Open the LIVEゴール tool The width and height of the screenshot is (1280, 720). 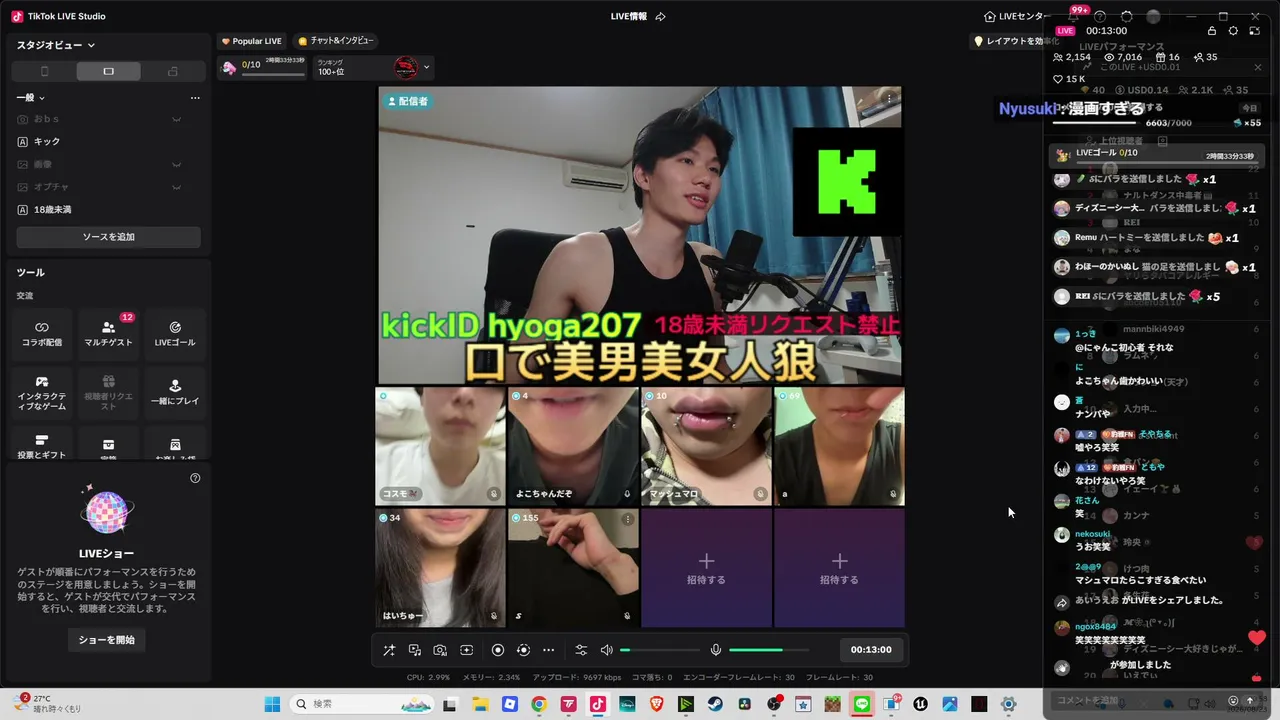(175, 334)
